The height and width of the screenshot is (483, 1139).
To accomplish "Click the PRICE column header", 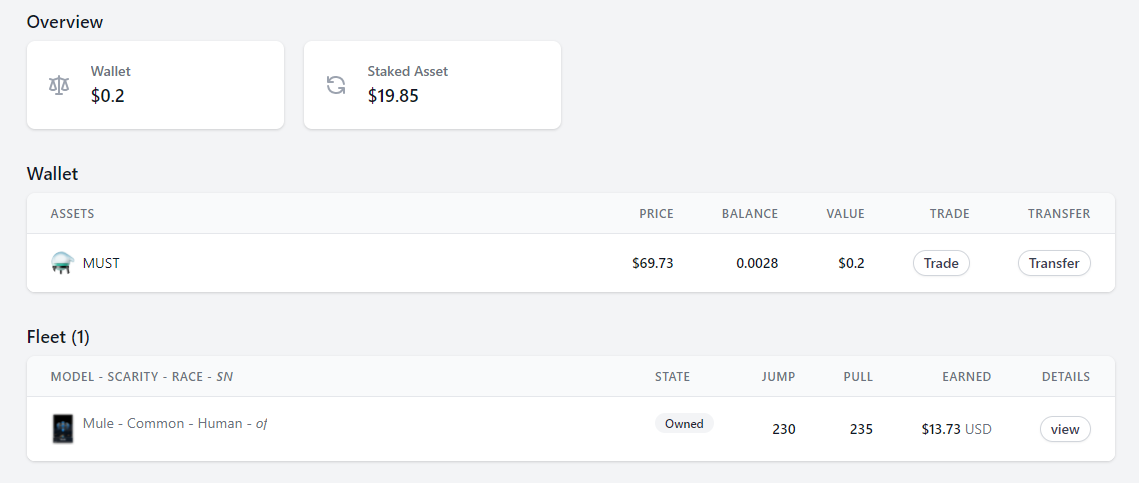I will (656, 214).
